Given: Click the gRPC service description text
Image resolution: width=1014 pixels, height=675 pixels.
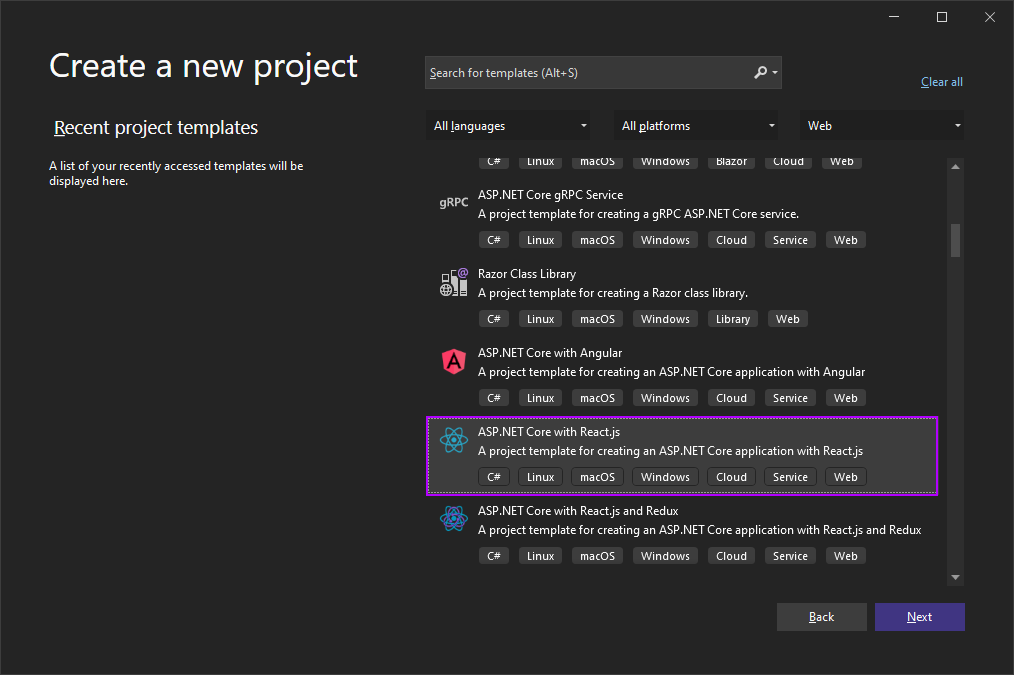Looking at the screenshot, I should coord(638,213).
